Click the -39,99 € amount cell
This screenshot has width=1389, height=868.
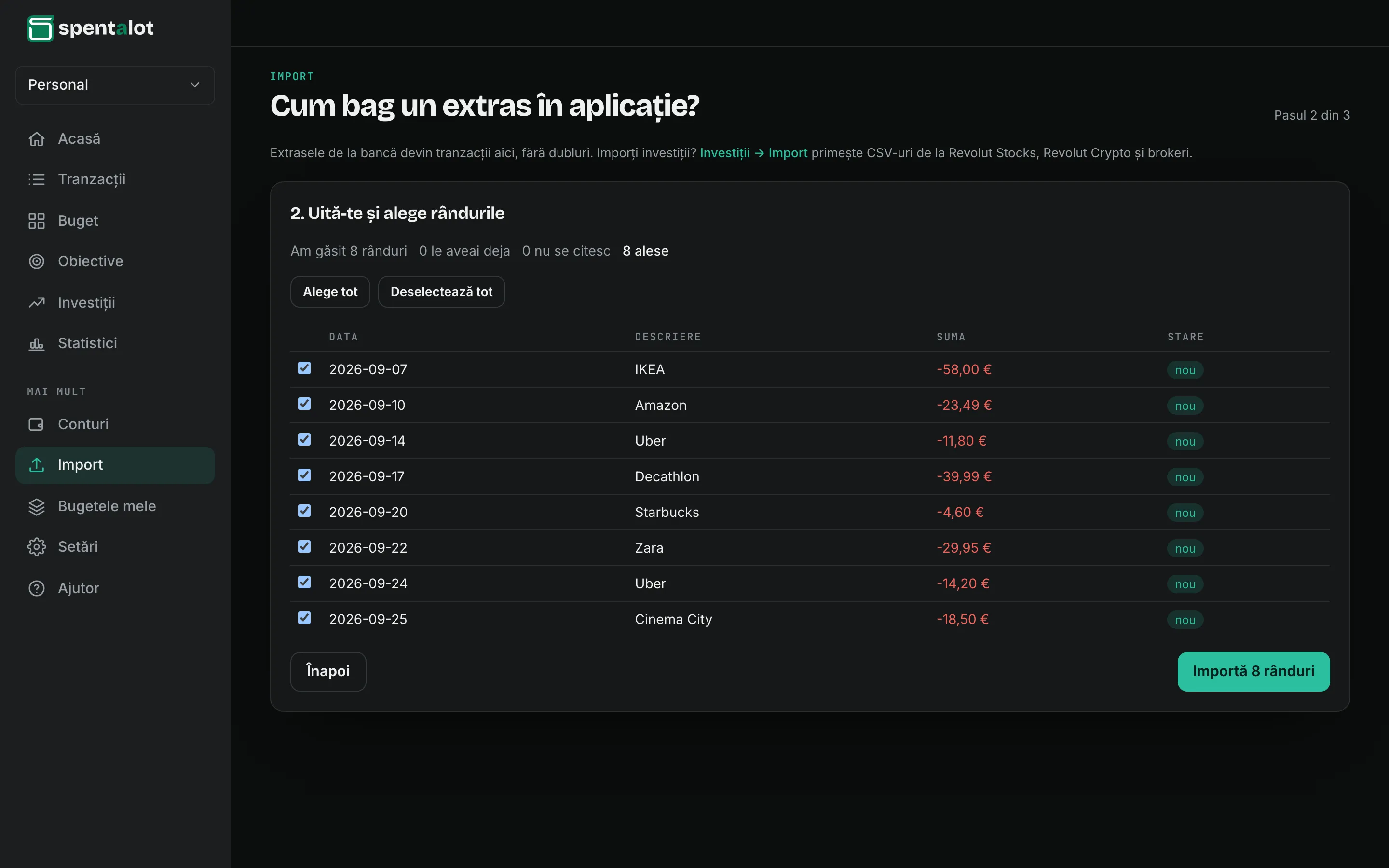964,476
